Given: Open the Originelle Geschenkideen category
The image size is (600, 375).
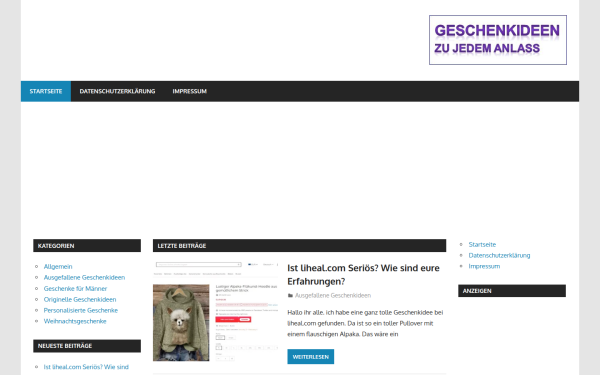Looking at the screenshot, I should (x=80, y=299).
